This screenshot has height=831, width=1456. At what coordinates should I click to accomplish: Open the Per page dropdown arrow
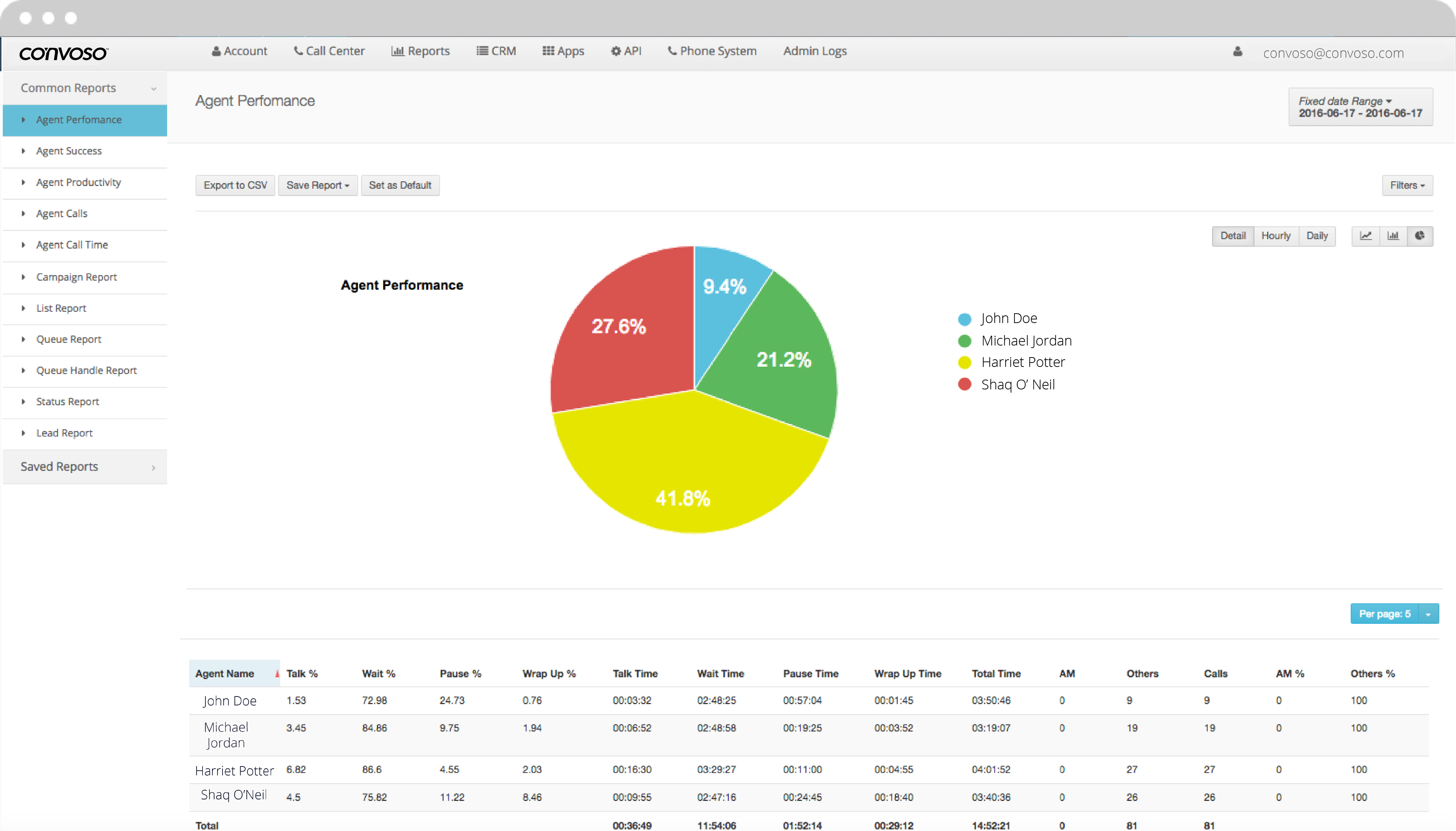[x=1428, y=614]
